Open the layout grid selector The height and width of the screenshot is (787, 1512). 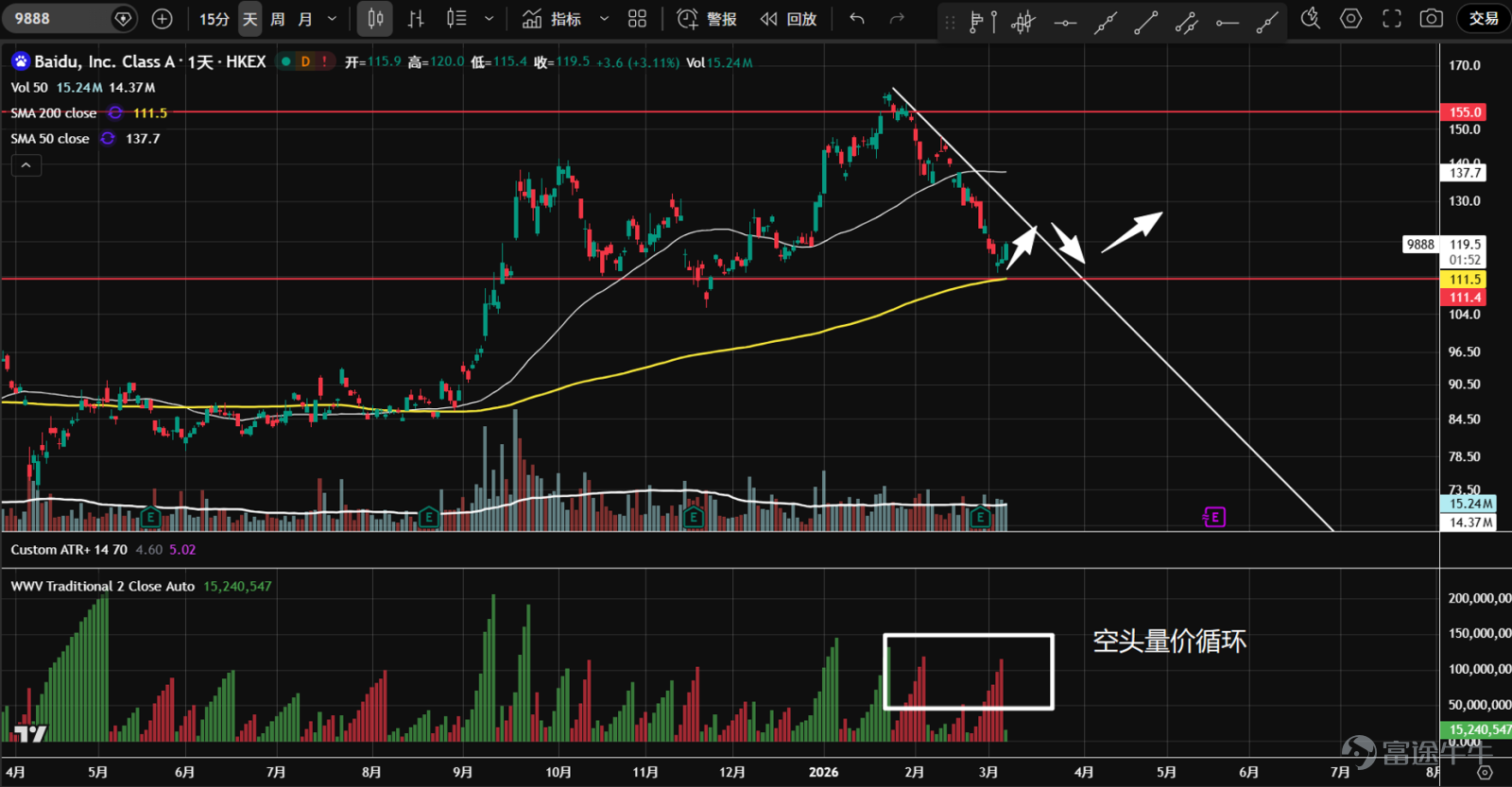pyautogui.click(x=638, y=19)
